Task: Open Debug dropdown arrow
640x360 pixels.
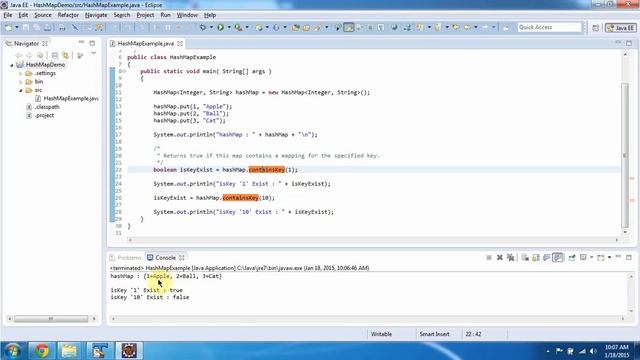Action: (211, 27)
